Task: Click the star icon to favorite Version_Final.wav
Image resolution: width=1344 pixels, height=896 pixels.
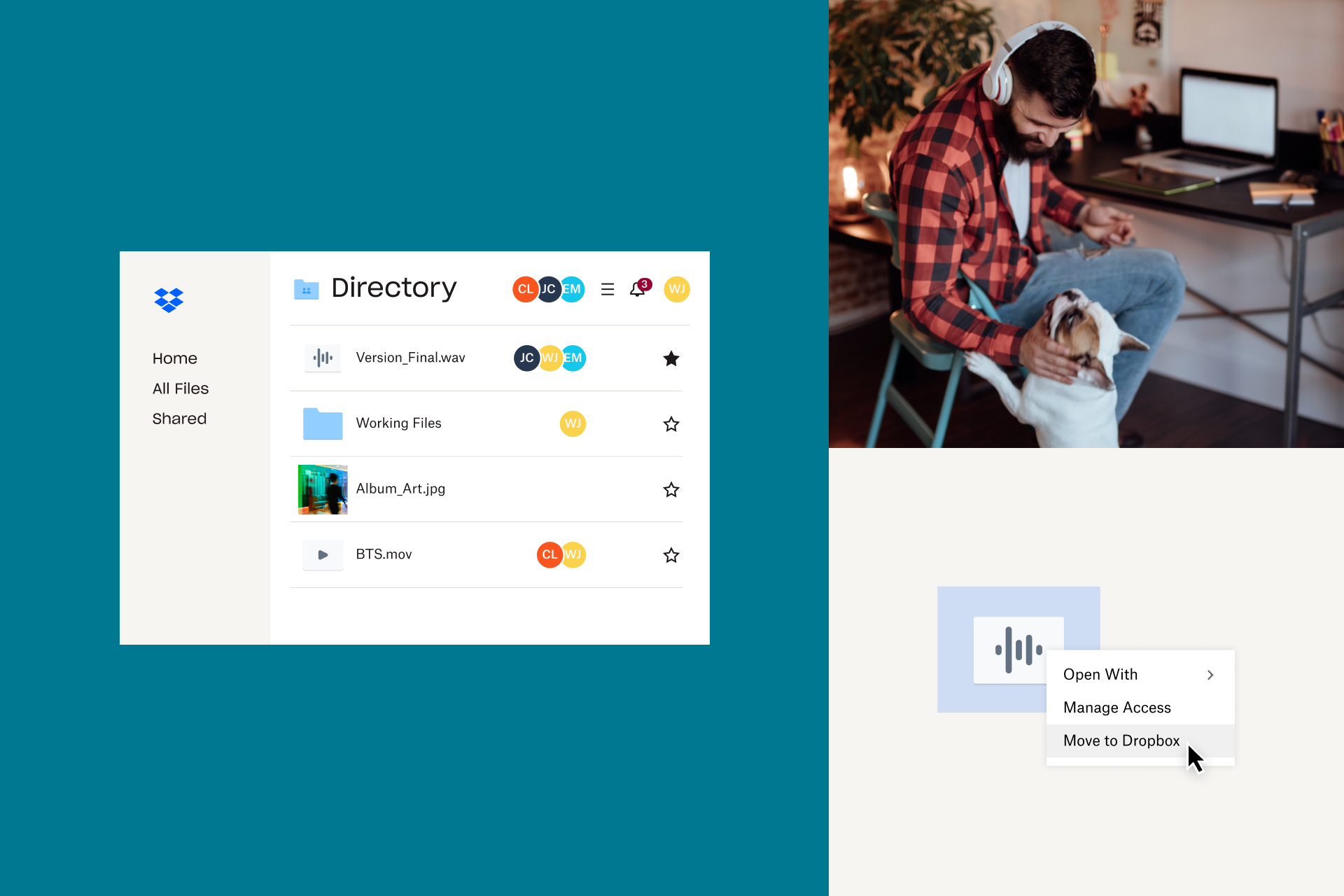Action: (671, 358)
